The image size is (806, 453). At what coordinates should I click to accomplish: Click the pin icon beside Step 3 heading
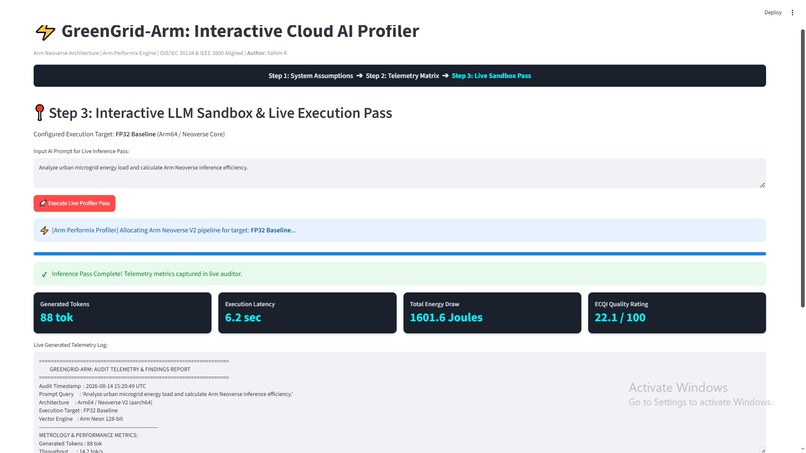(39, 113)
